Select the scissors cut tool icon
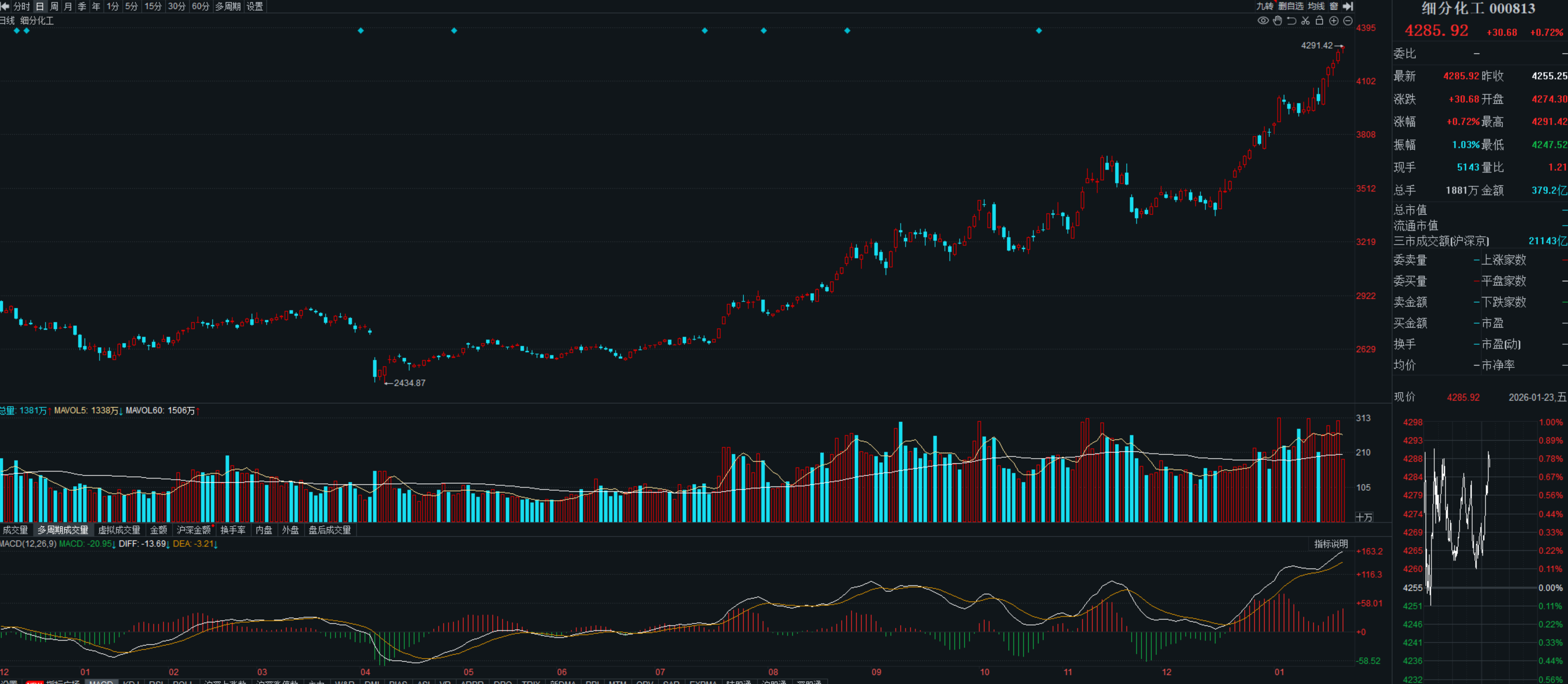Viewport: 1568px width, 684px height. coord(1305,21)
